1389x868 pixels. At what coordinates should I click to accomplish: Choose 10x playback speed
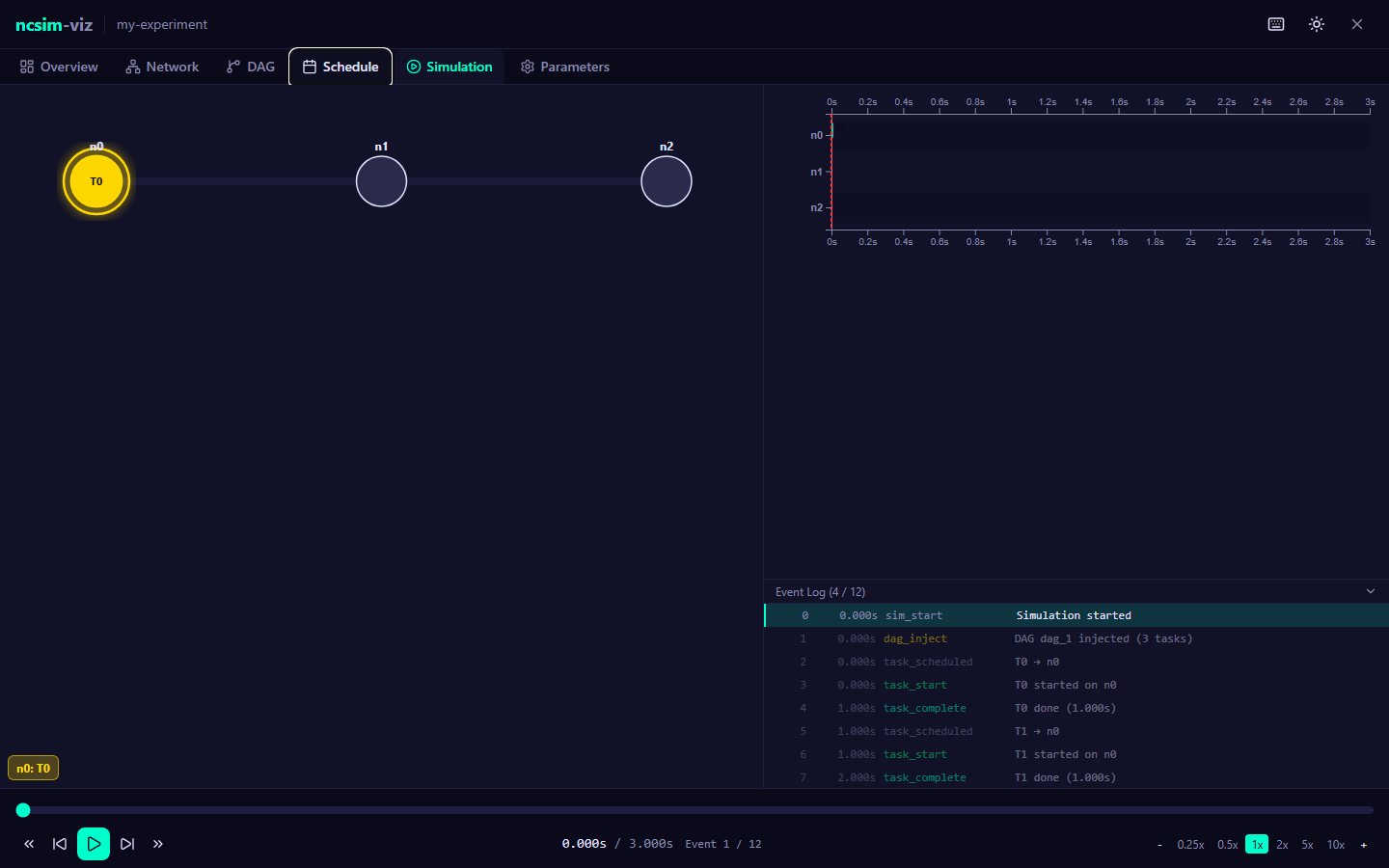(1335, 845)
